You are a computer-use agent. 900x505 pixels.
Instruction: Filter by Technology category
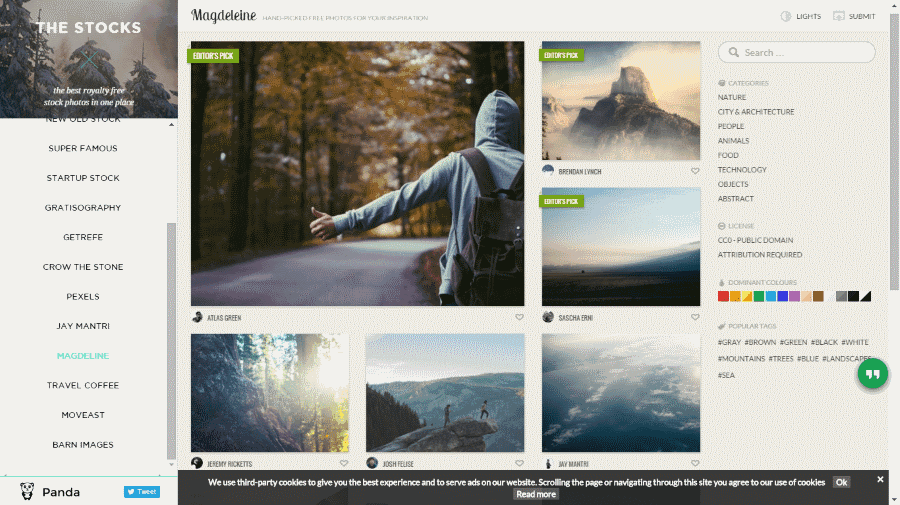[x=742, y=170]
